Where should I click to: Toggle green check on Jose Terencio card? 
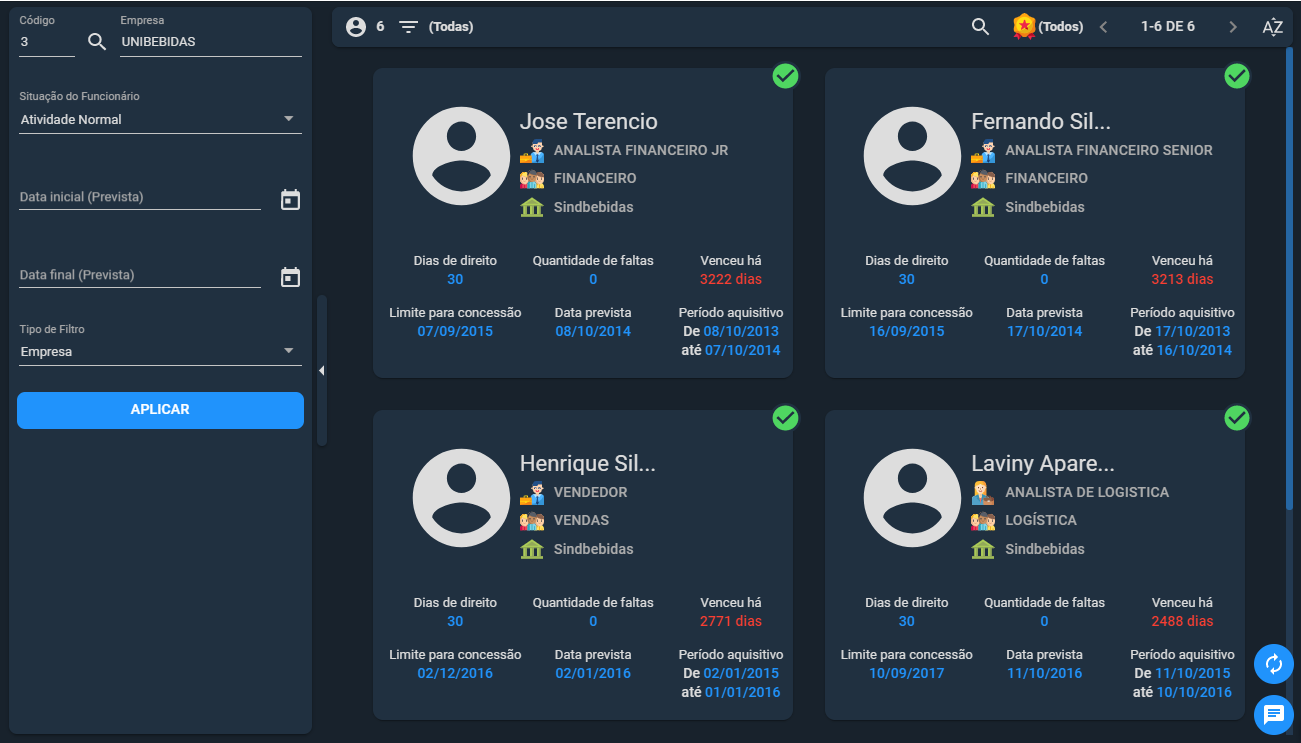[x=786, y=75]
